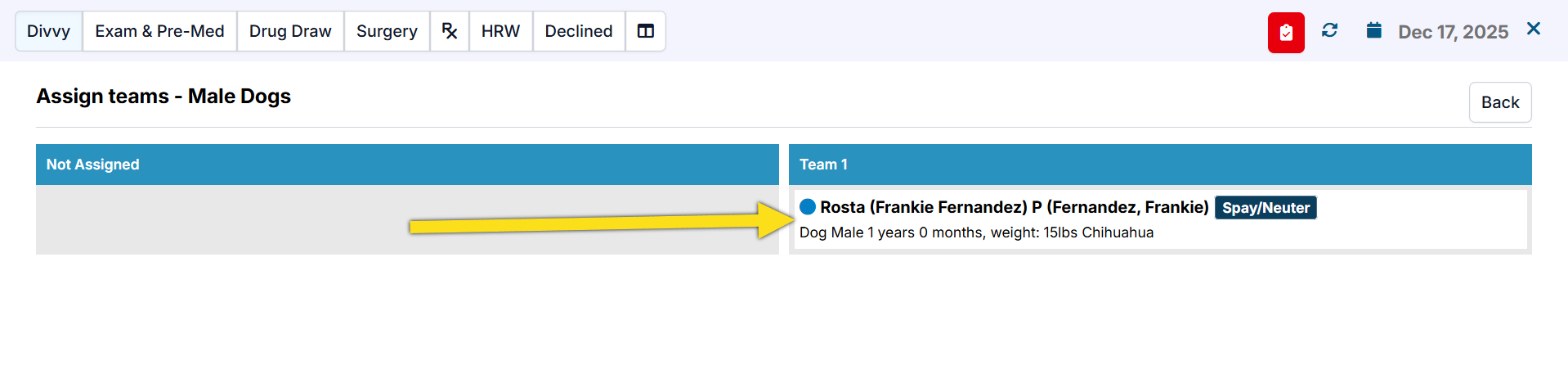
Task: Click the red clipboard check icon
Action: pyautogui.click(x=1286, y=33)
